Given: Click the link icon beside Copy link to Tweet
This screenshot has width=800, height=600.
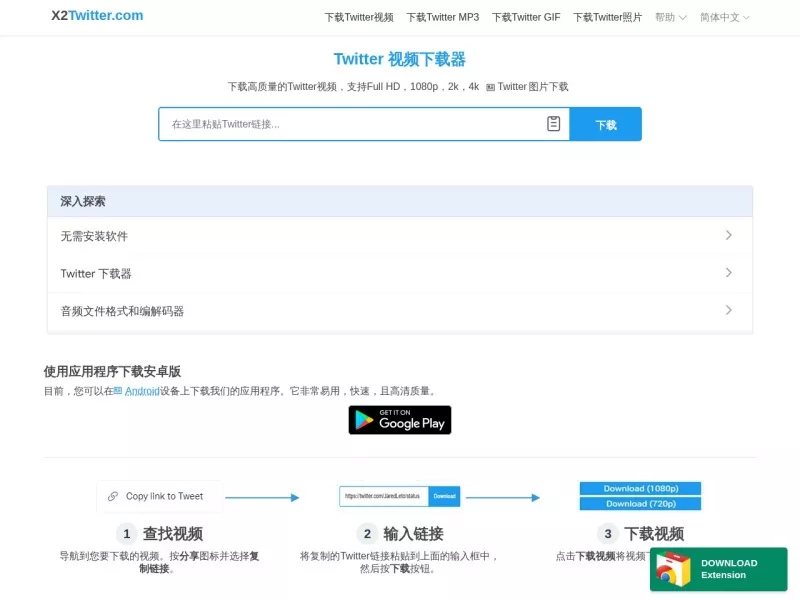Looking at the screenshot, I should [113, 496].
